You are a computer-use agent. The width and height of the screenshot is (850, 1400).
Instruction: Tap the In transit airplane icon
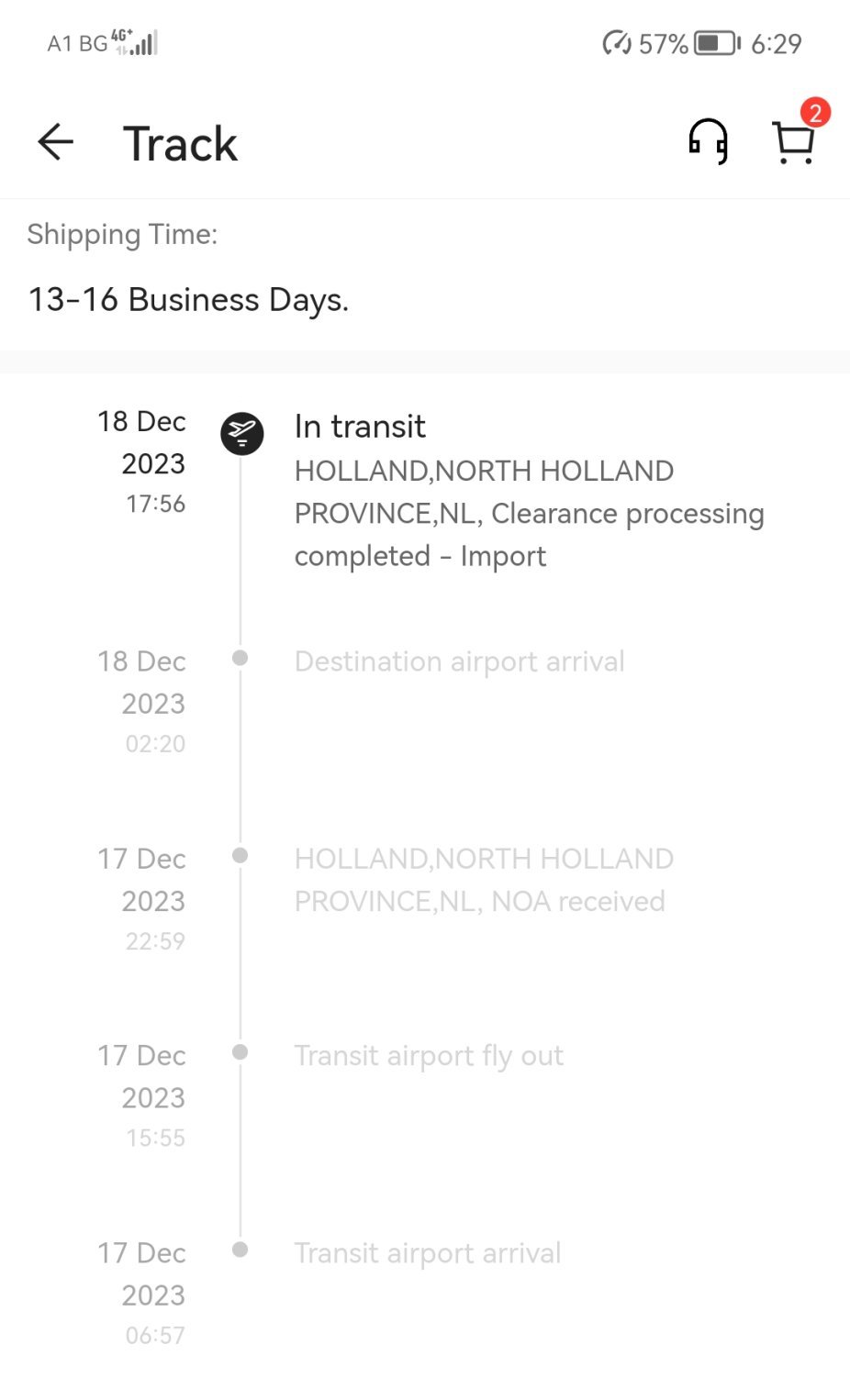coord(242,433)
